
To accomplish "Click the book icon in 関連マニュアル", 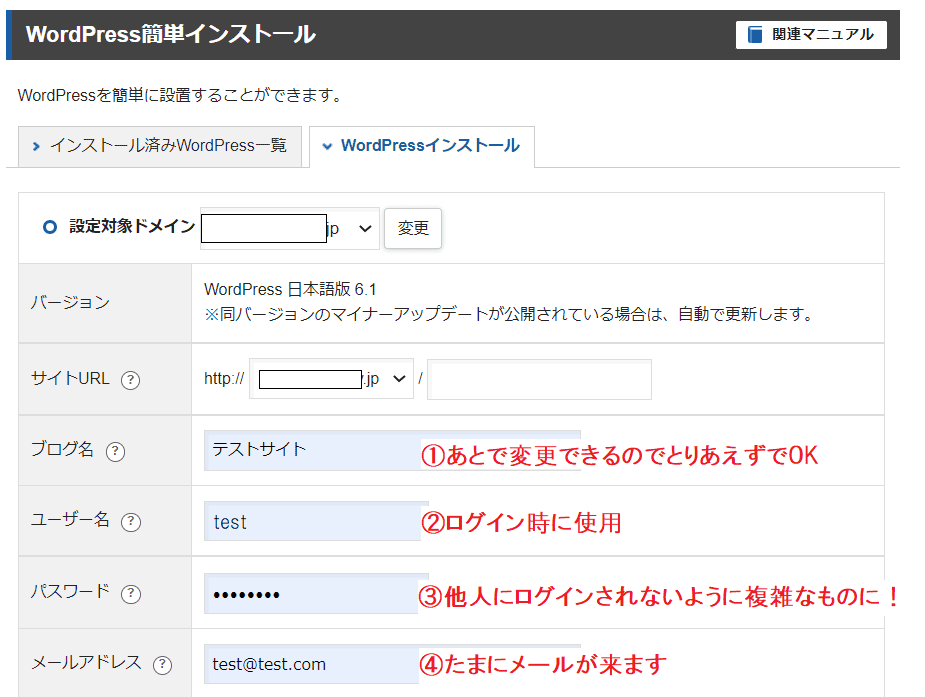I will 755,35.
